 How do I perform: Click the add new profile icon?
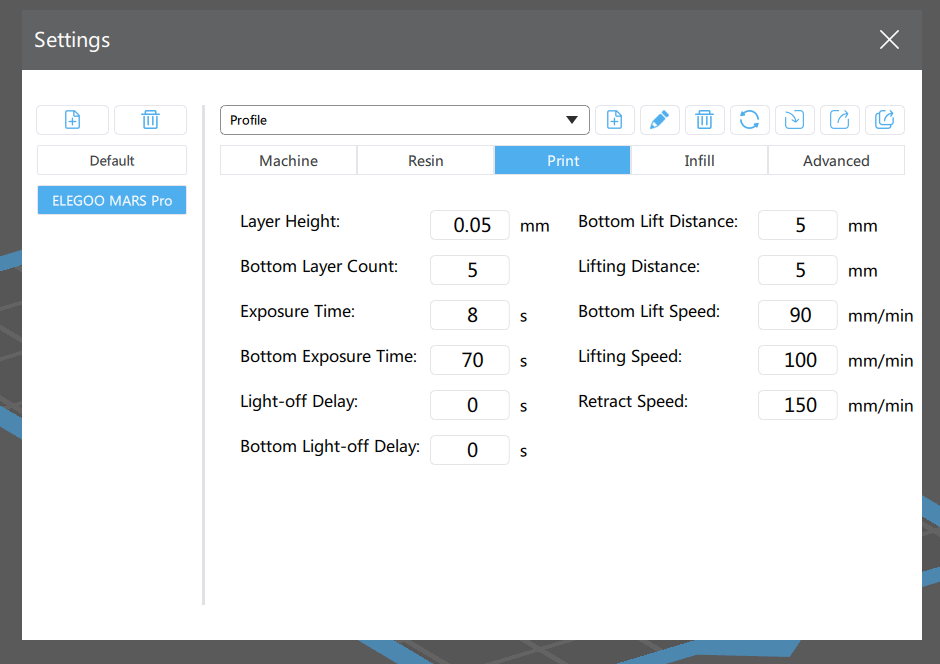[x=615, y=120]
